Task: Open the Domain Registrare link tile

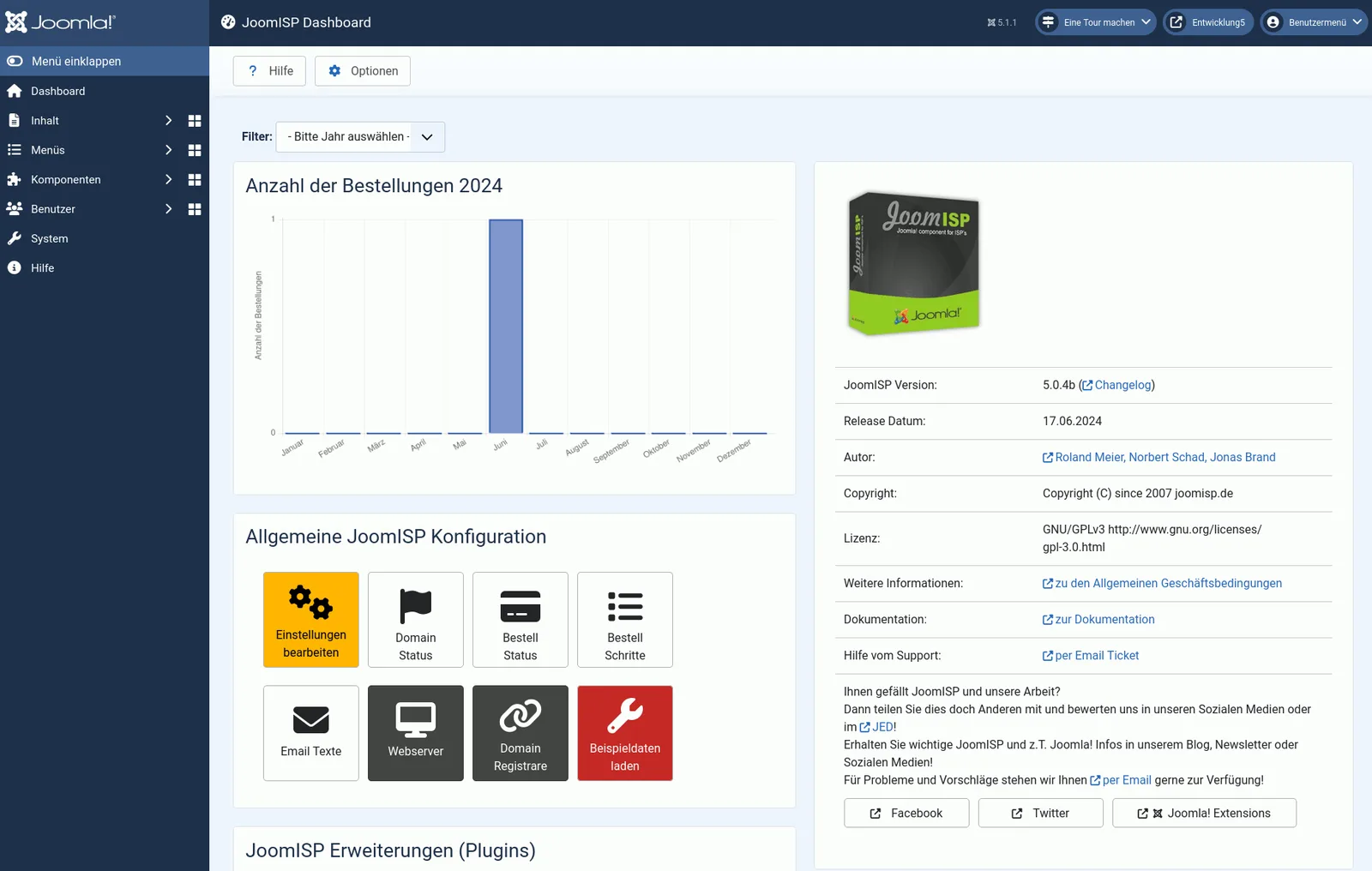Action: (520, 733)
